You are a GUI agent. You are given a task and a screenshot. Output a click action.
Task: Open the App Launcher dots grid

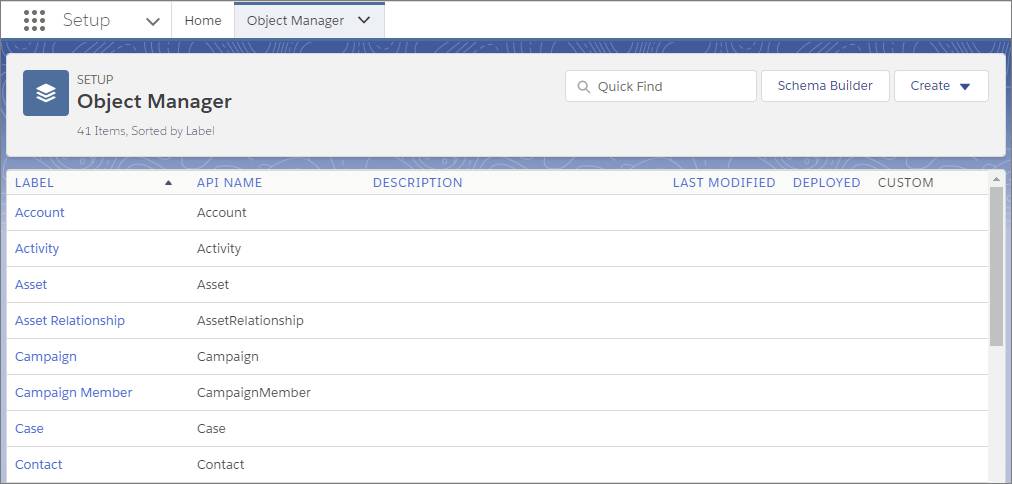[34, 21]
